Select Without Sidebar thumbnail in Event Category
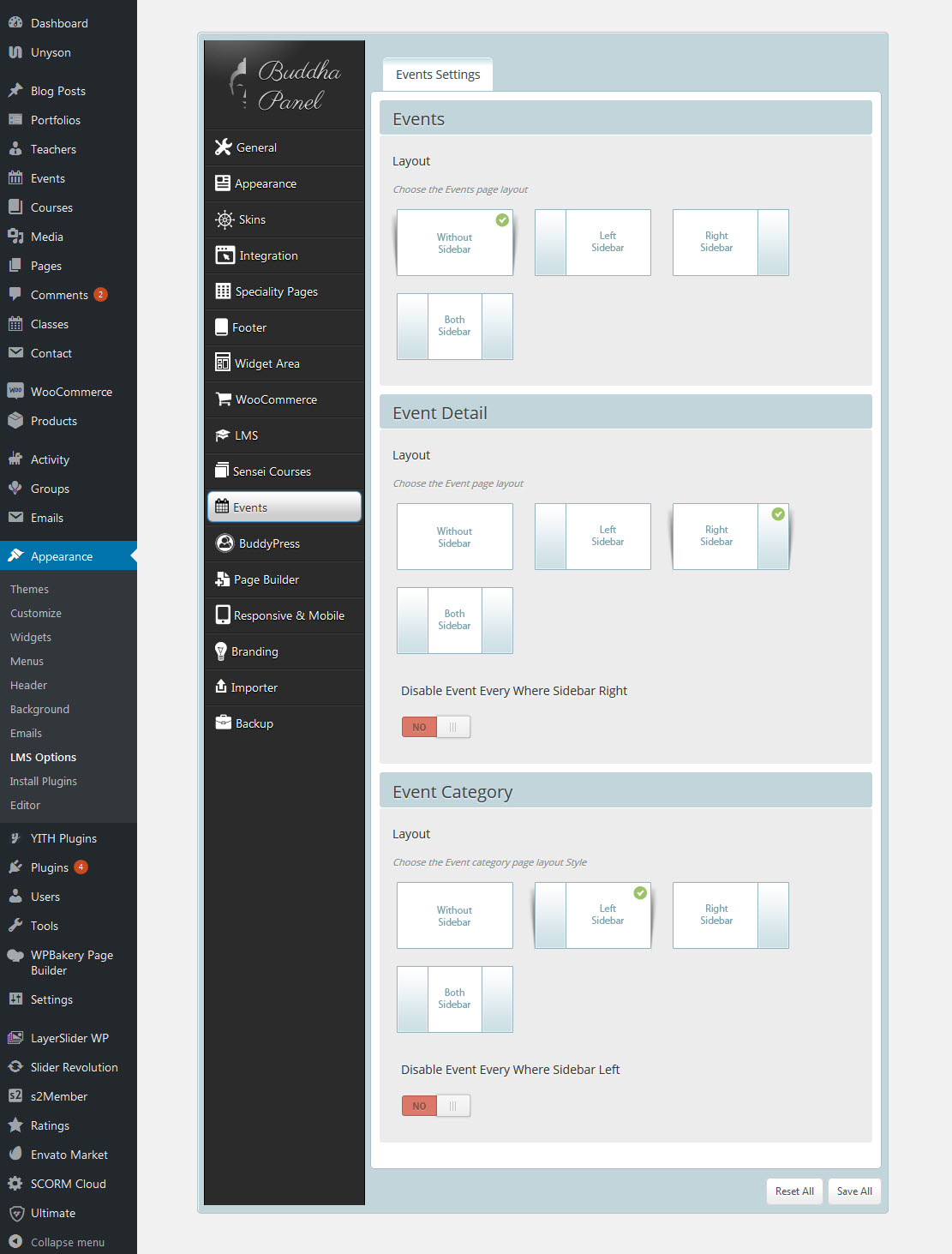The image size is (952, 1254). (x=455, y=915)
